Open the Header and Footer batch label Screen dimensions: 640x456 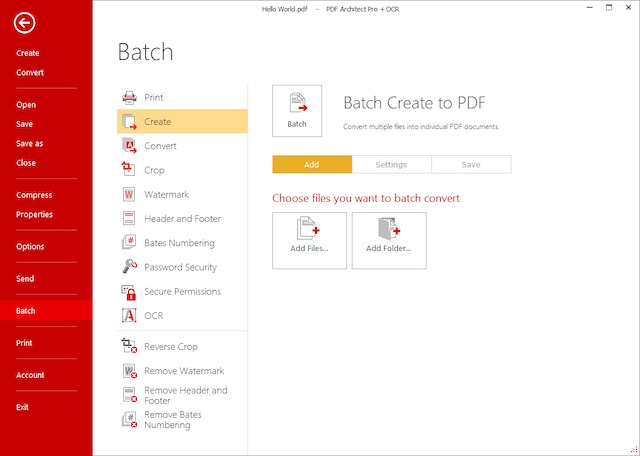182,218
